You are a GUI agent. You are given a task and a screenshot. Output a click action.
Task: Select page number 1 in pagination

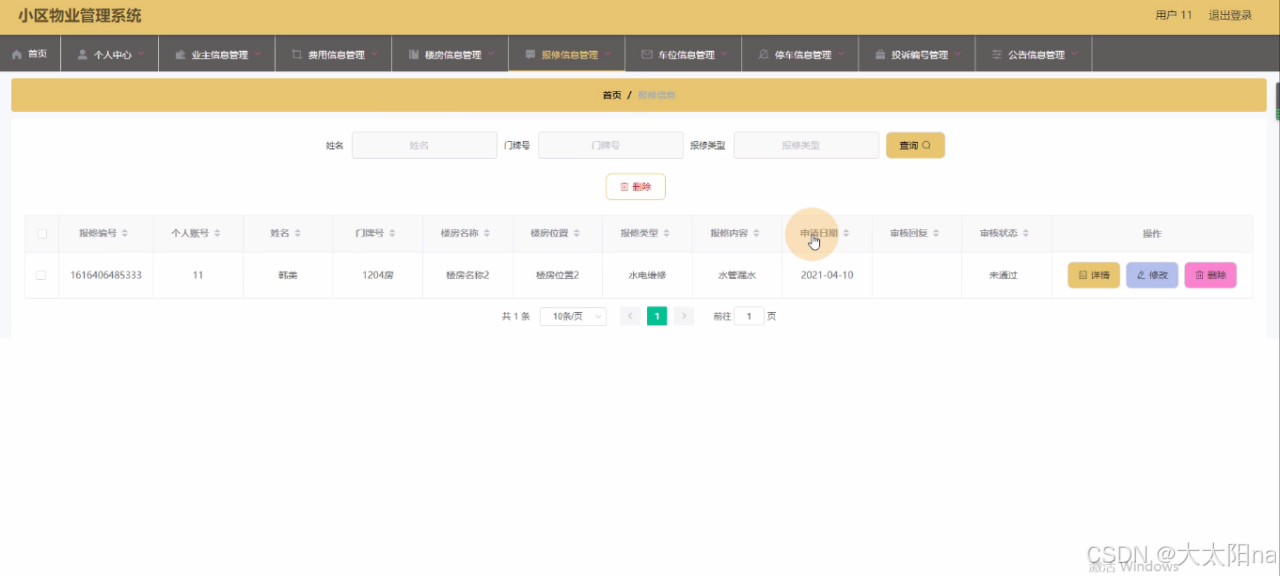657,316
